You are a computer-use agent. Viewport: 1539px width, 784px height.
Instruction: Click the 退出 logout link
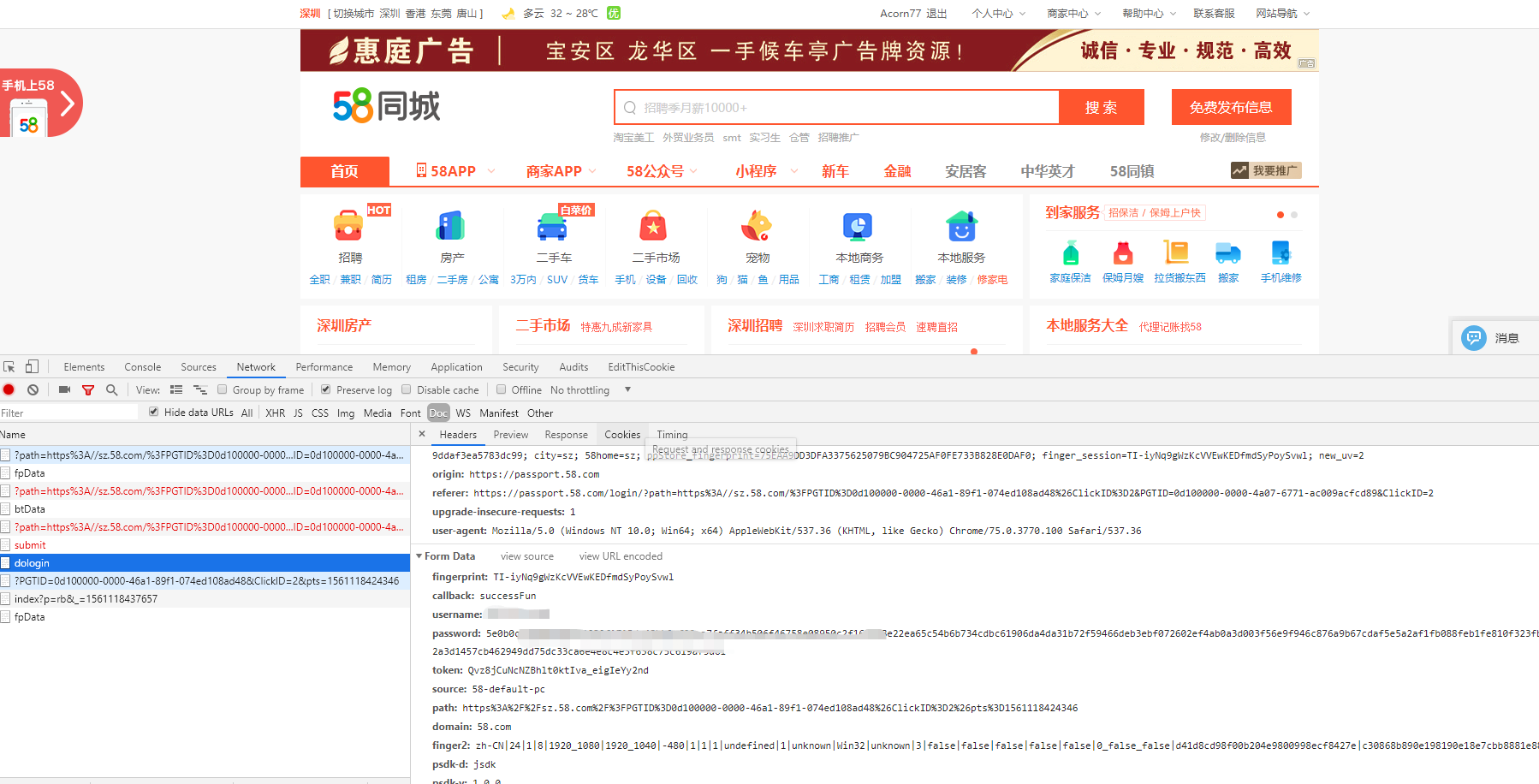(x=936, y=13)
